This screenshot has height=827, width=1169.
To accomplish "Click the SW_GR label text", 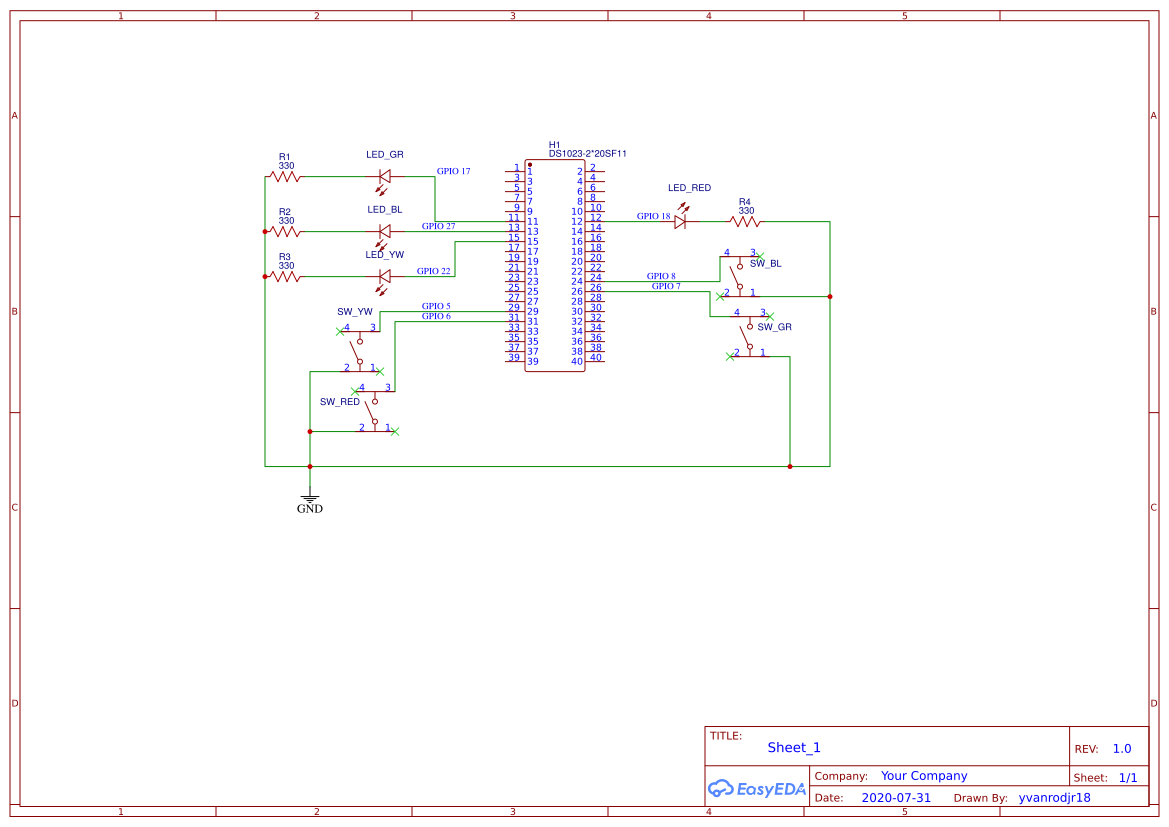I will pyautogui.click(x=775, y=327).
